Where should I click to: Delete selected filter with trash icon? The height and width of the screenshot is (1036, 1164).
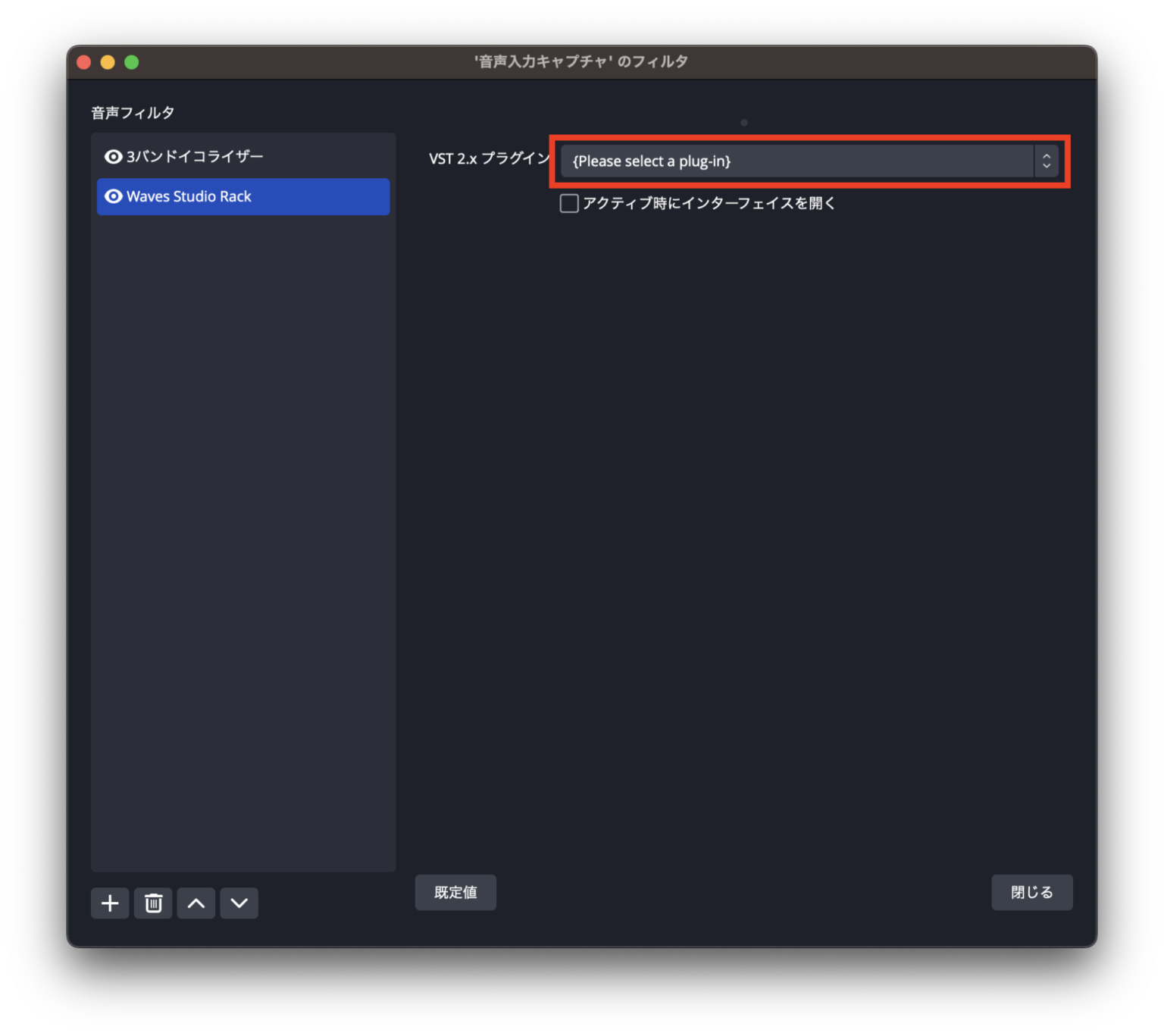click(153, 903)
